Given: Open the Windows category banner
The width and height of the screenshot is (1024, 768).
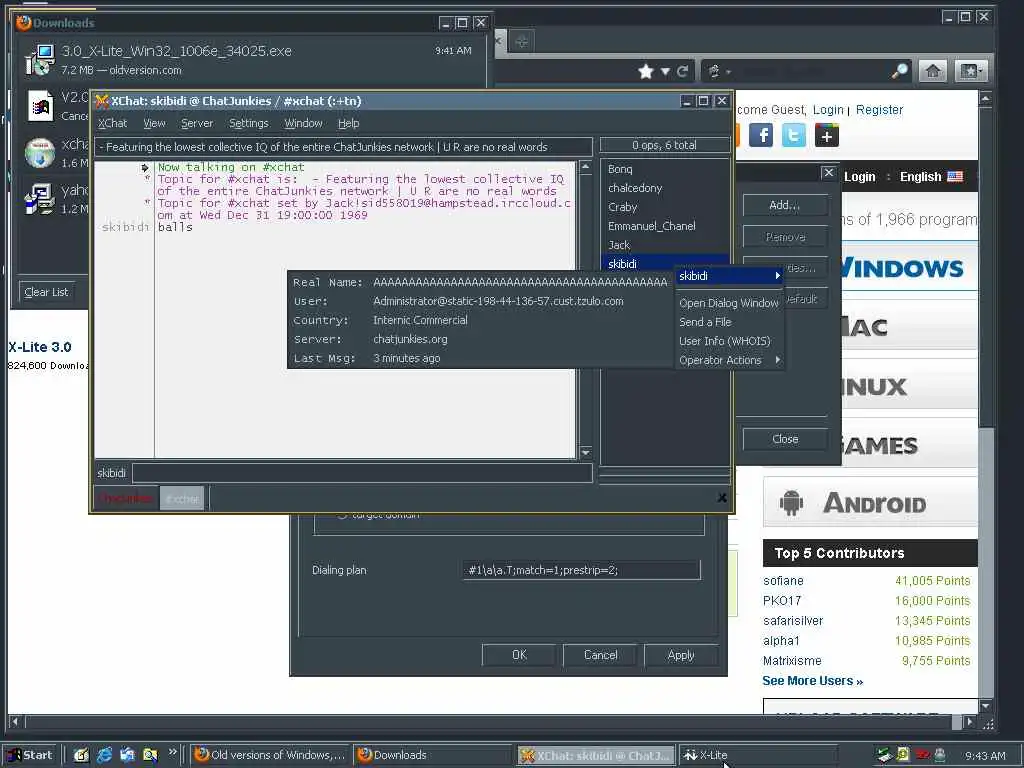Looking at the screenshot, I should coord(909,268).
